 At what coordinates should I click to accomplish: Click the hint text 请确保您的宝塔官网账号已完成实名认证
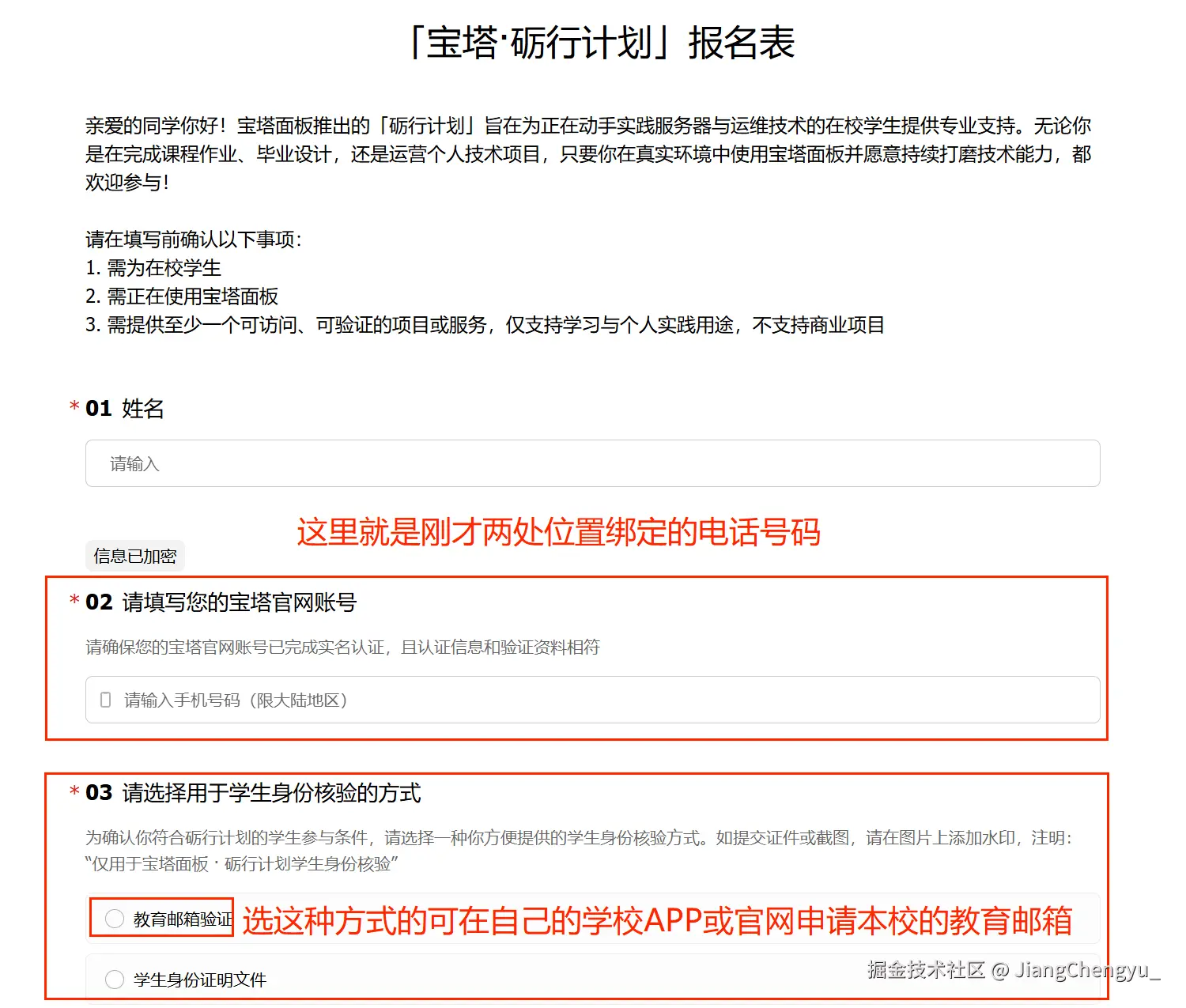(343, 647)
